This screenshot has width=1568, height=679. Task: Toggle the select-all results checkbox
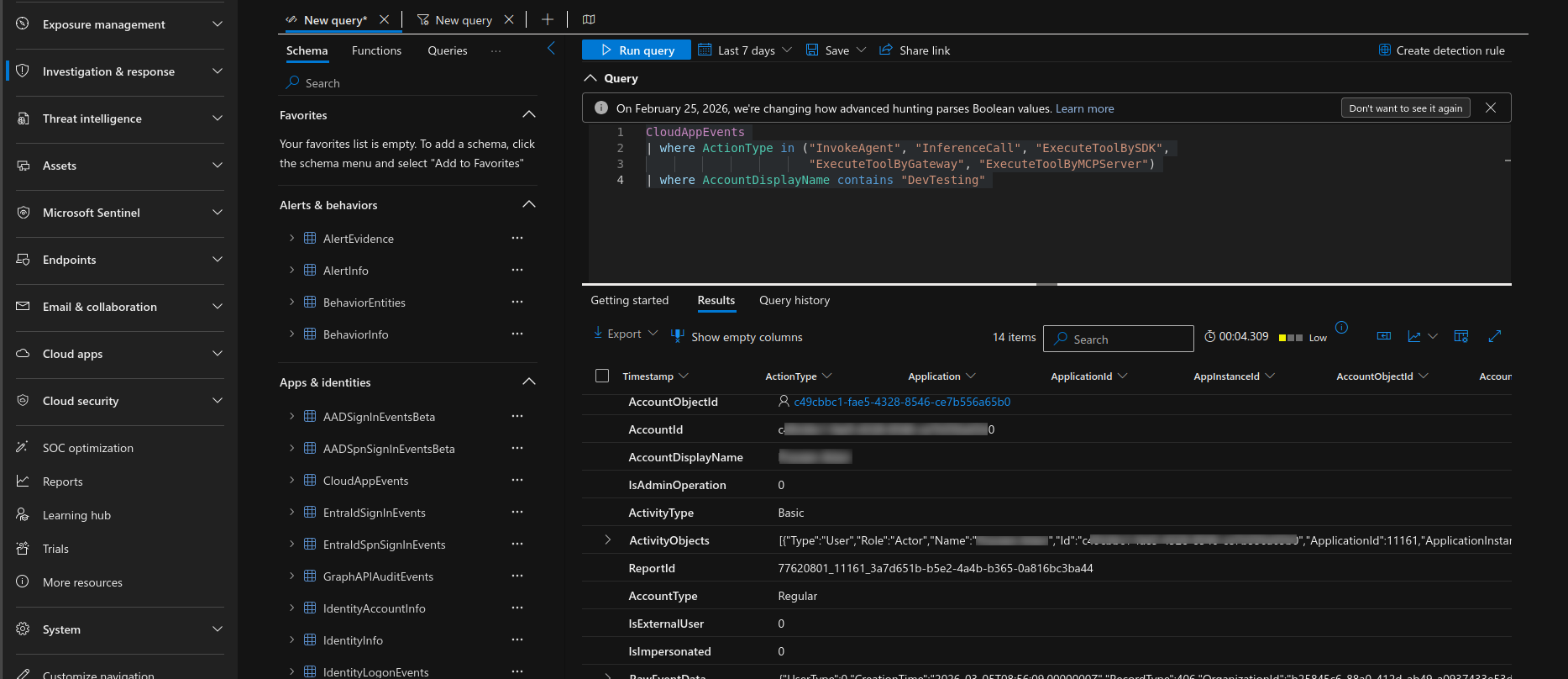point(602,376)
